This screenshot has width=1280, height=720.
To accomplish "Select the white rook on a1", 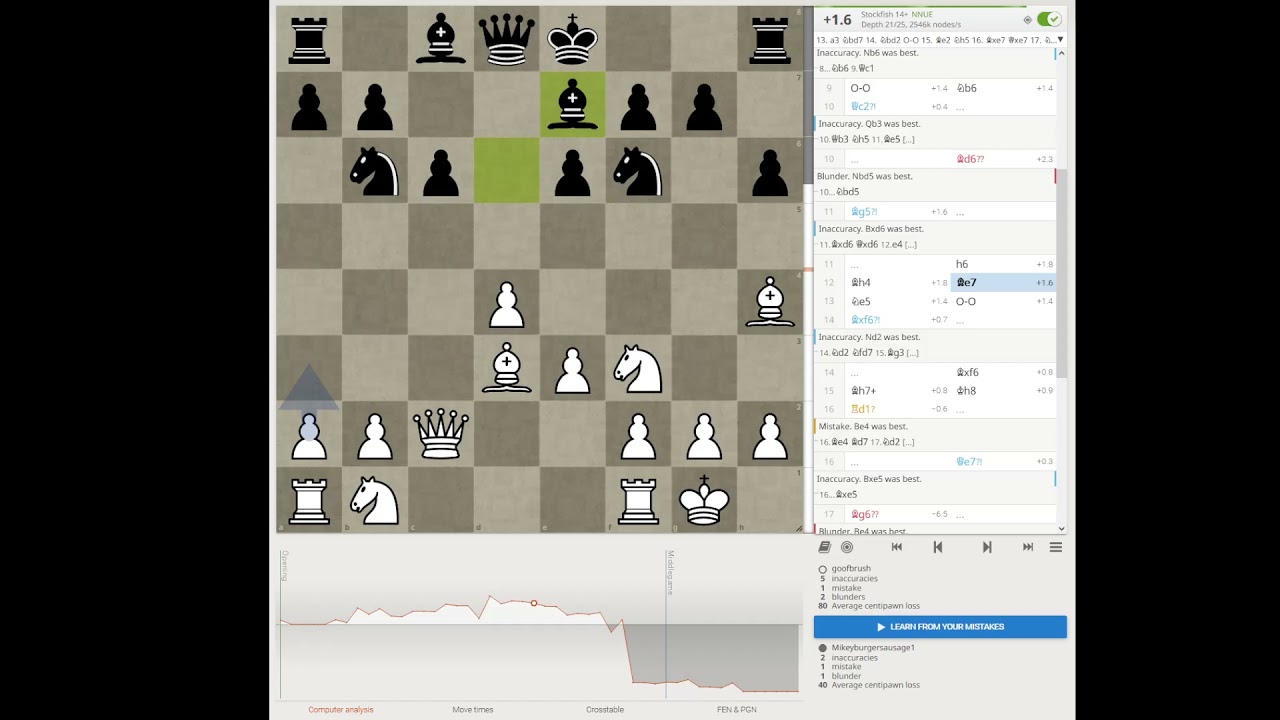I will [308, 500].
